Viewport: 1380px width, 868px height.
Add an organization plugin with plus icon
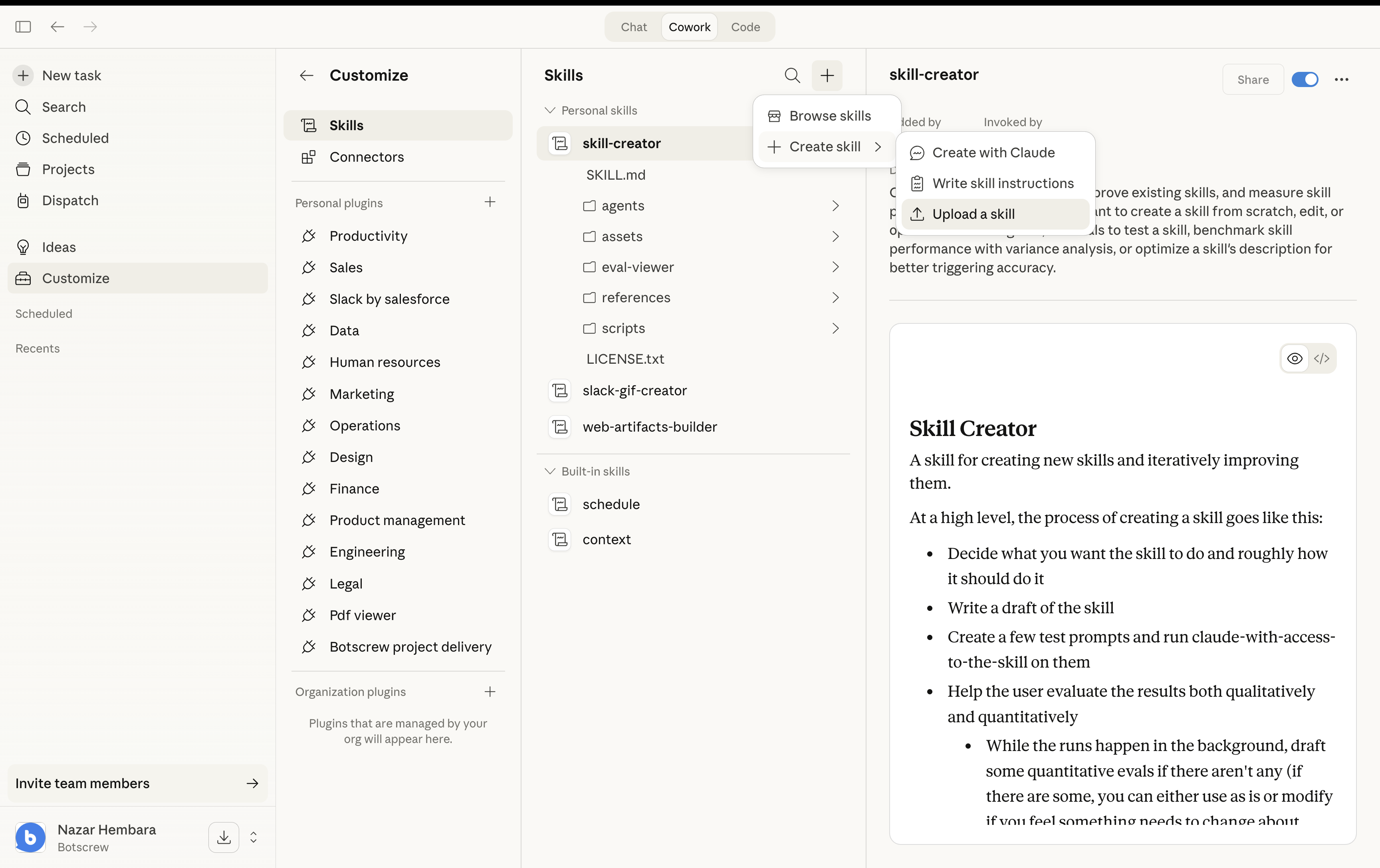(x=490, y=692)
